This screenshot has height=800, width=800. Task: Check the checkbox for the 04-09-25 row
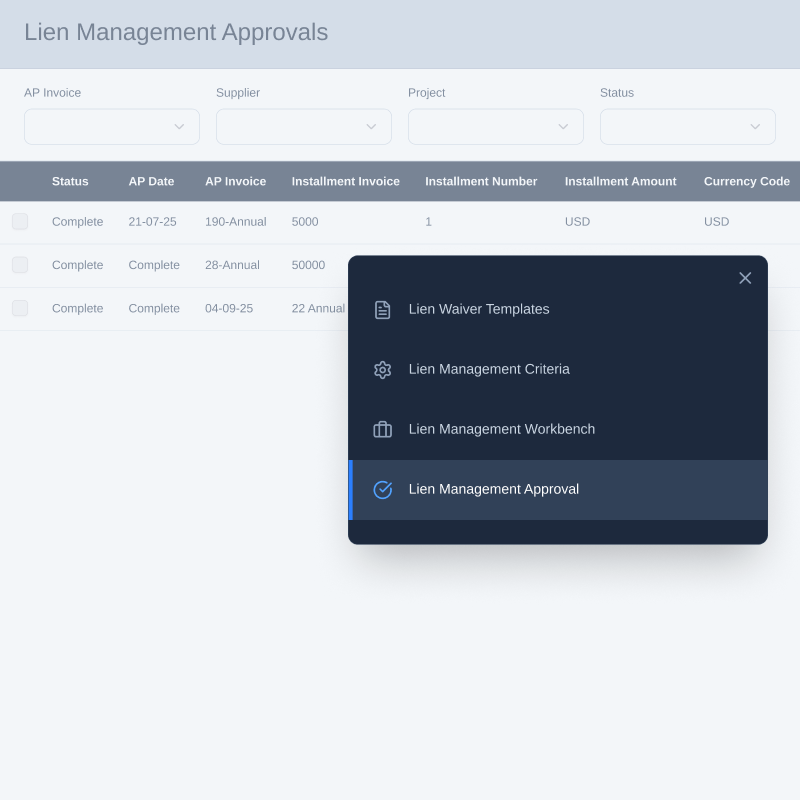pos(20,308)
